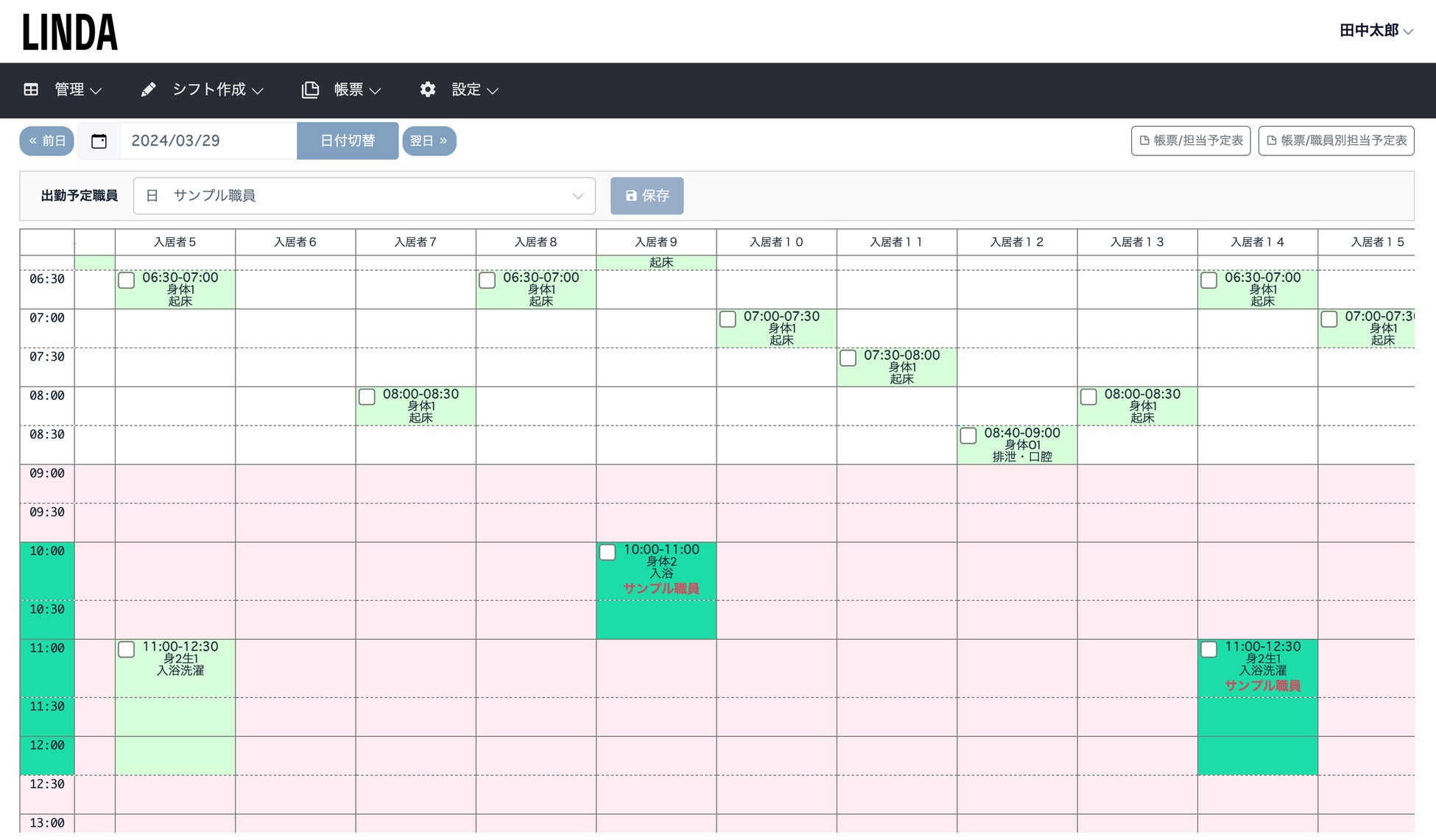The image size is (1436, 840).
Task: Open the 管理 menu
Action: tap(70, 90)
